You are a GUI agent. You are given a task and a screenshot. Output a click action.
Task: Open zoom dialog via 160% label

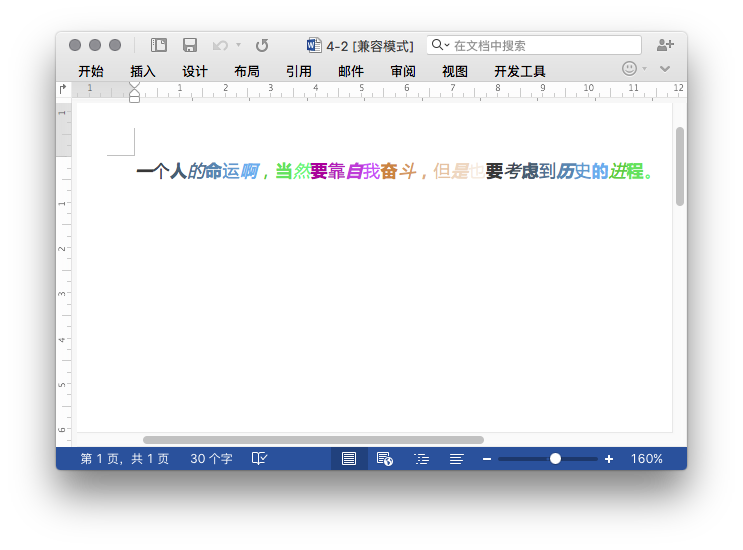[x=646, y=459]
